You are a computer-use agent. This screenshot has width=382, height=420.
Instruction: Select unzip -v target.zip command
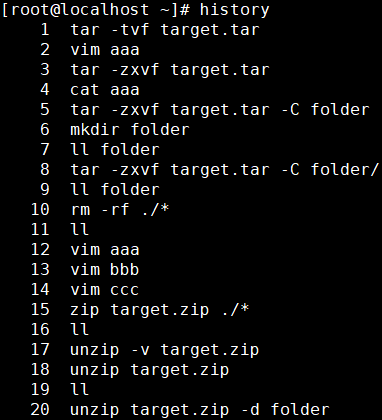[x=165, y=350]
